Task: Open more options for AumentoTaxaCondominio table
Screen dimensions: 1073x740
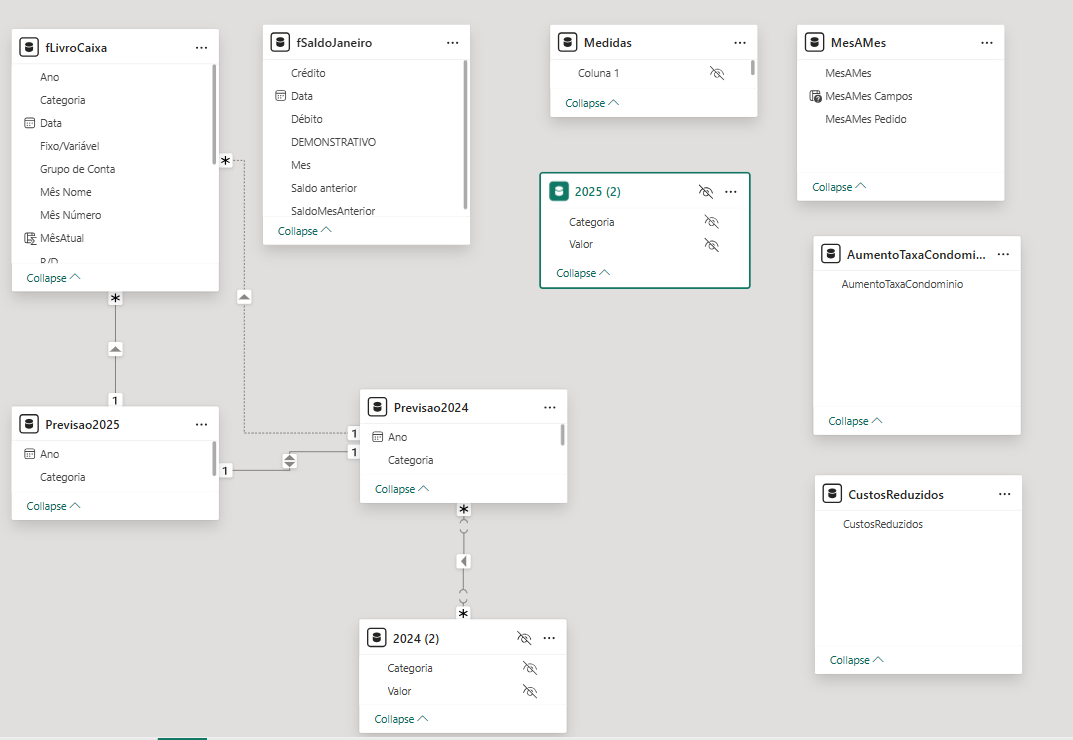Action: pos(1003,254)
